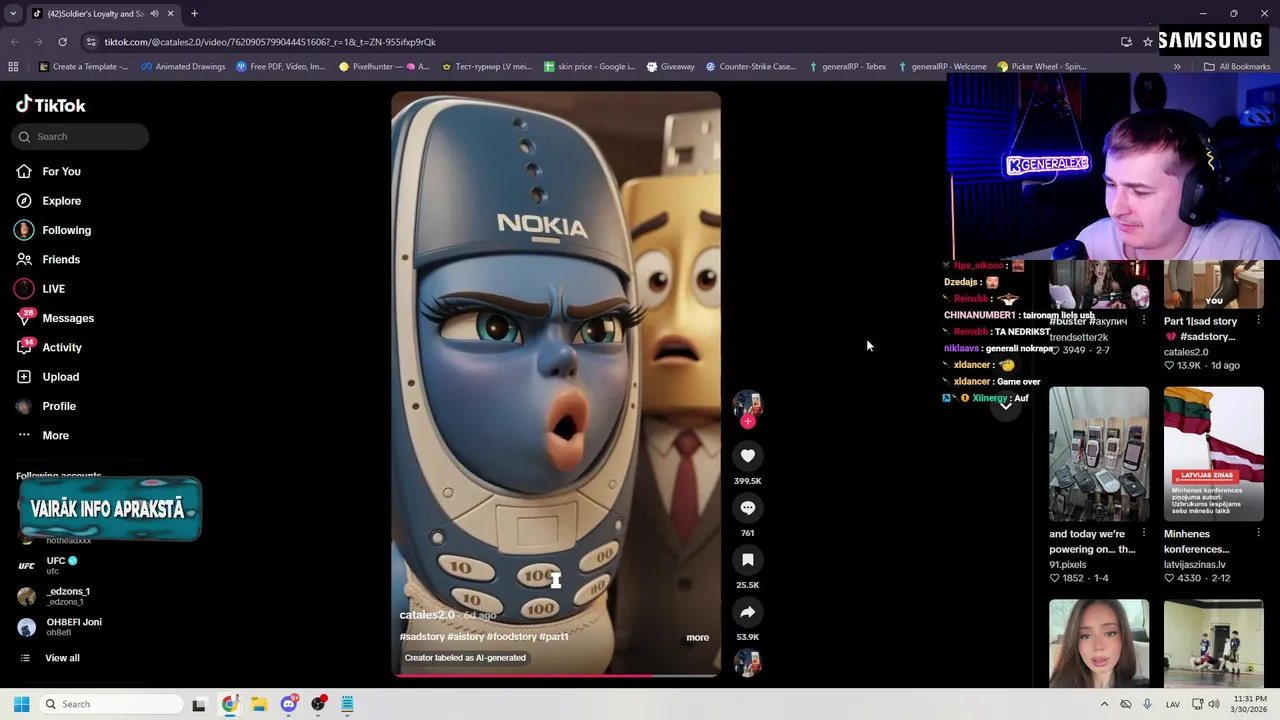The image size is (1280, 720).
Task: Open Latvijas Ziņas flag video thumbnail
Action: [1213, 454]
